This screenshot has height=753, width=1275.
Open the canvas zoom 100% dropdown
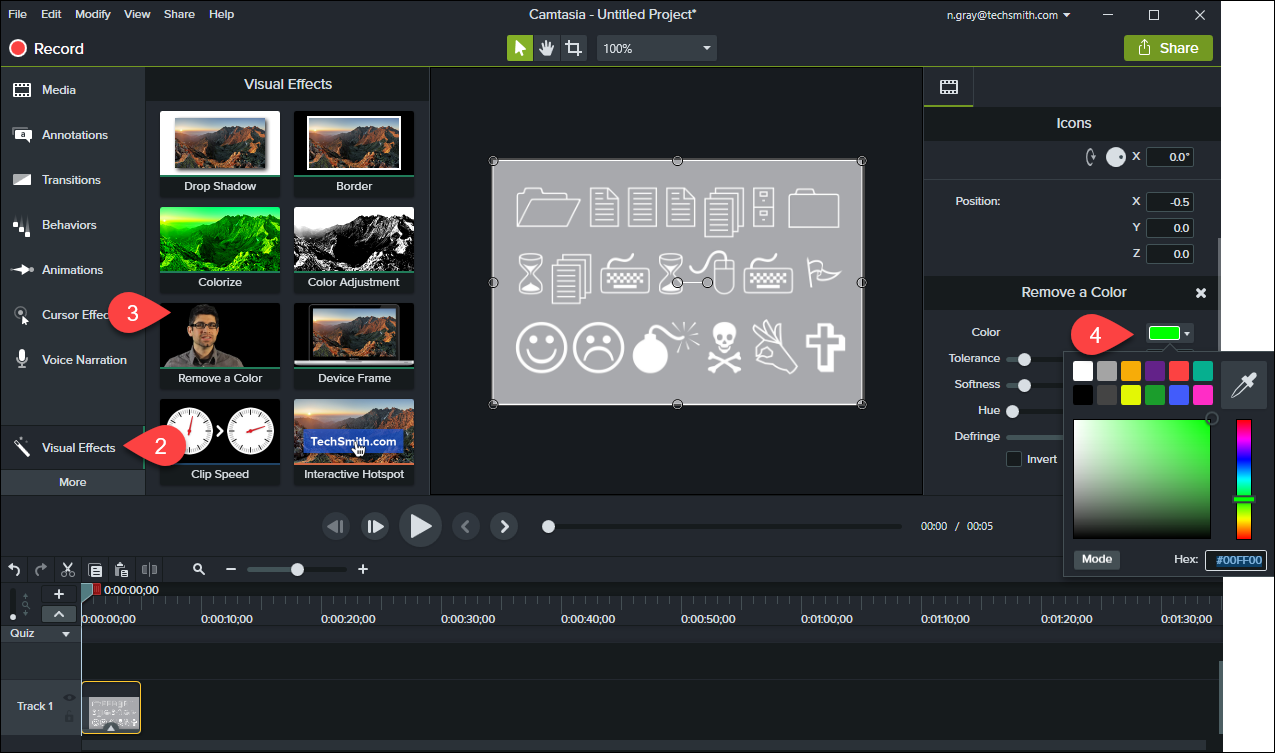coord(656,48)
